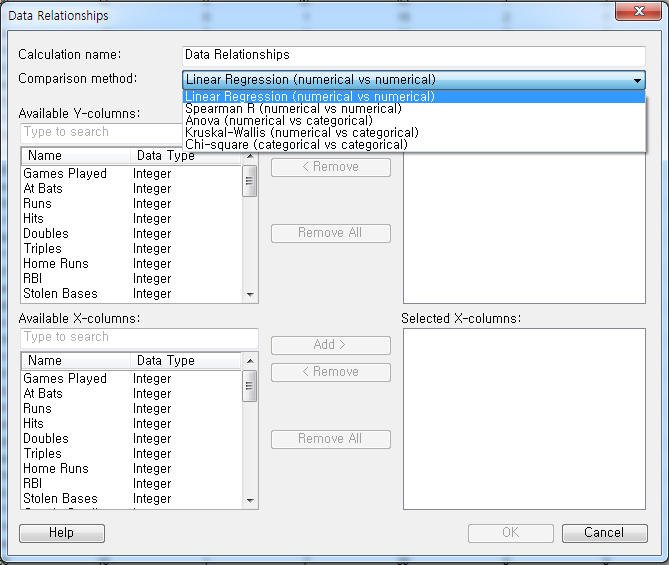The image size is (669, 565).
Task: Click Remove All for Y-columns
Action: (x=331, y=233)
